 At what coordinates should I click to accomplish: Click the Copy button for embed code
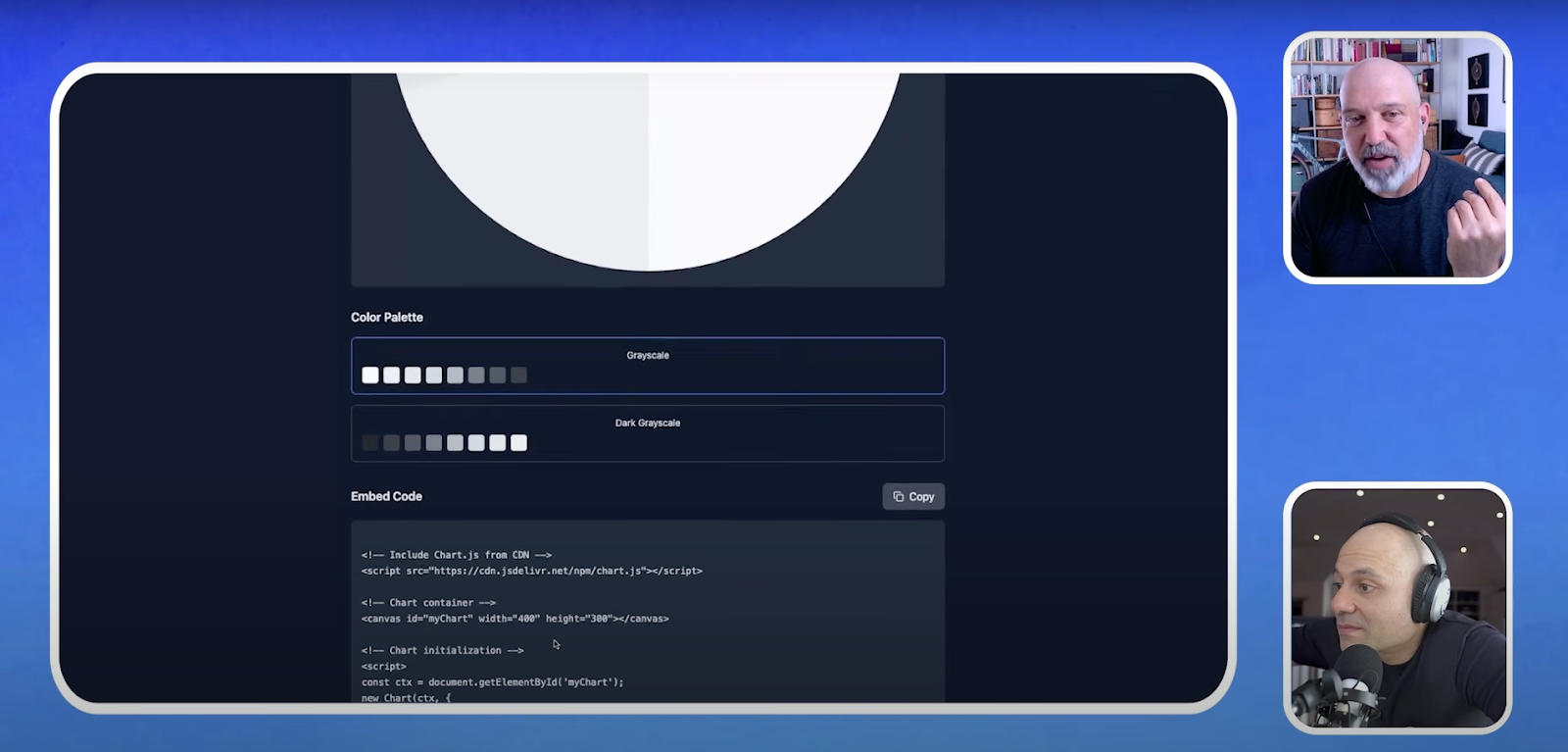(913, 497)
